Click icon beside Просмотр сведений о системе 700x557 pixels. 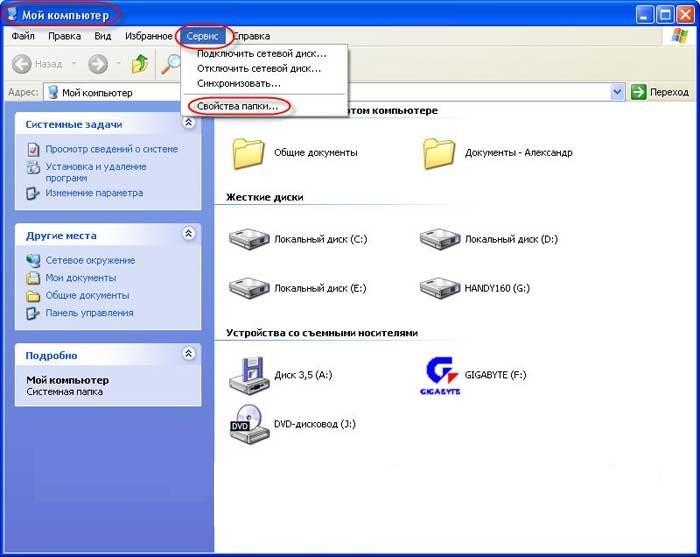click(x=33, y=149)
